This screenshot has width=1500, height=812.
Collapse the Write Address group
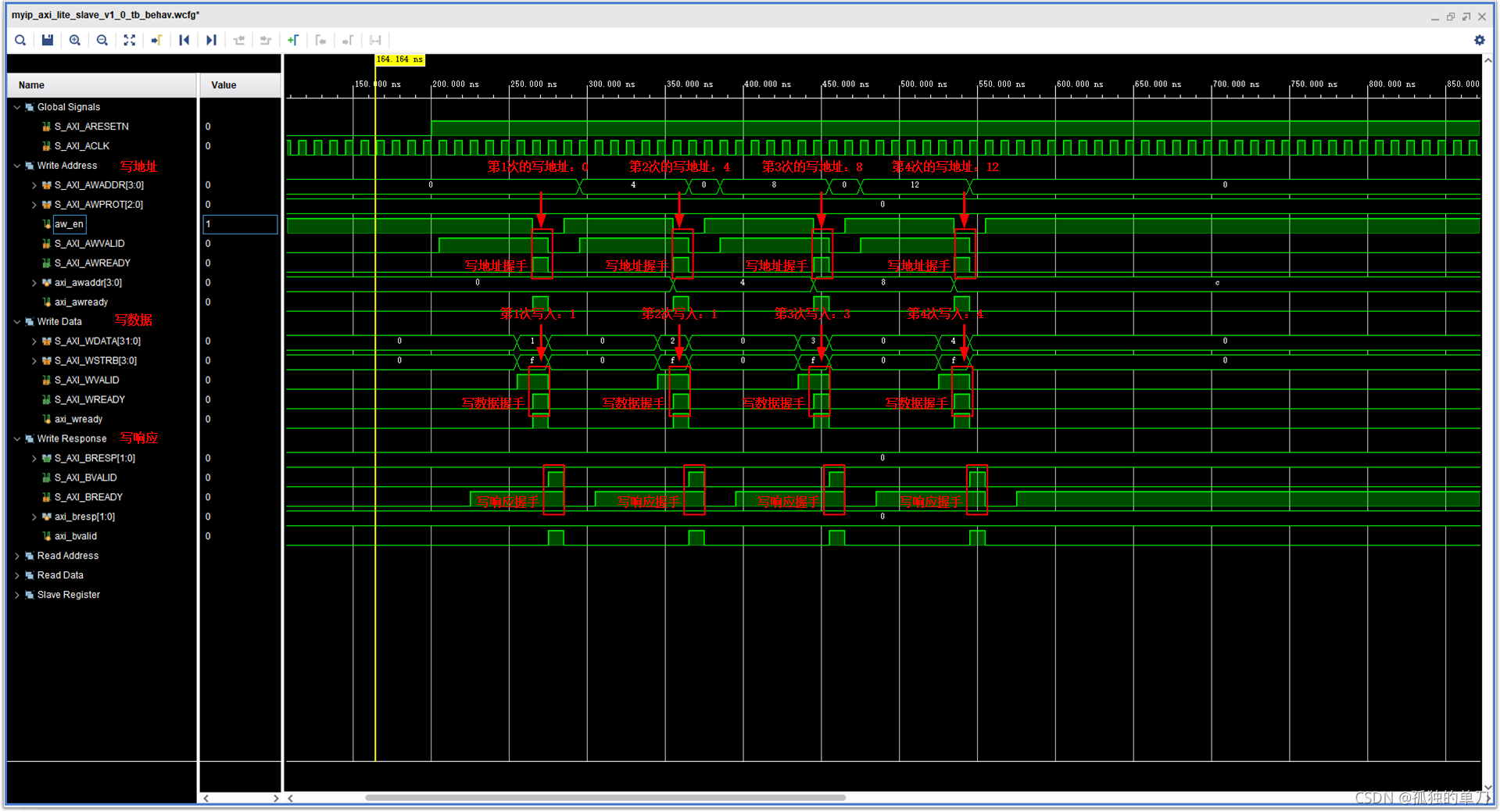click(17, 166)
